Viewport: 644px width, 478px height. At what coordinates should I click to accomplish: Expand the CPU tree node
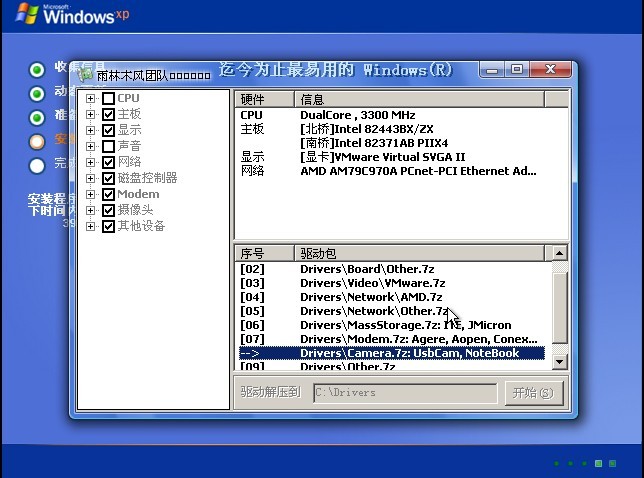tap(90, 98)
